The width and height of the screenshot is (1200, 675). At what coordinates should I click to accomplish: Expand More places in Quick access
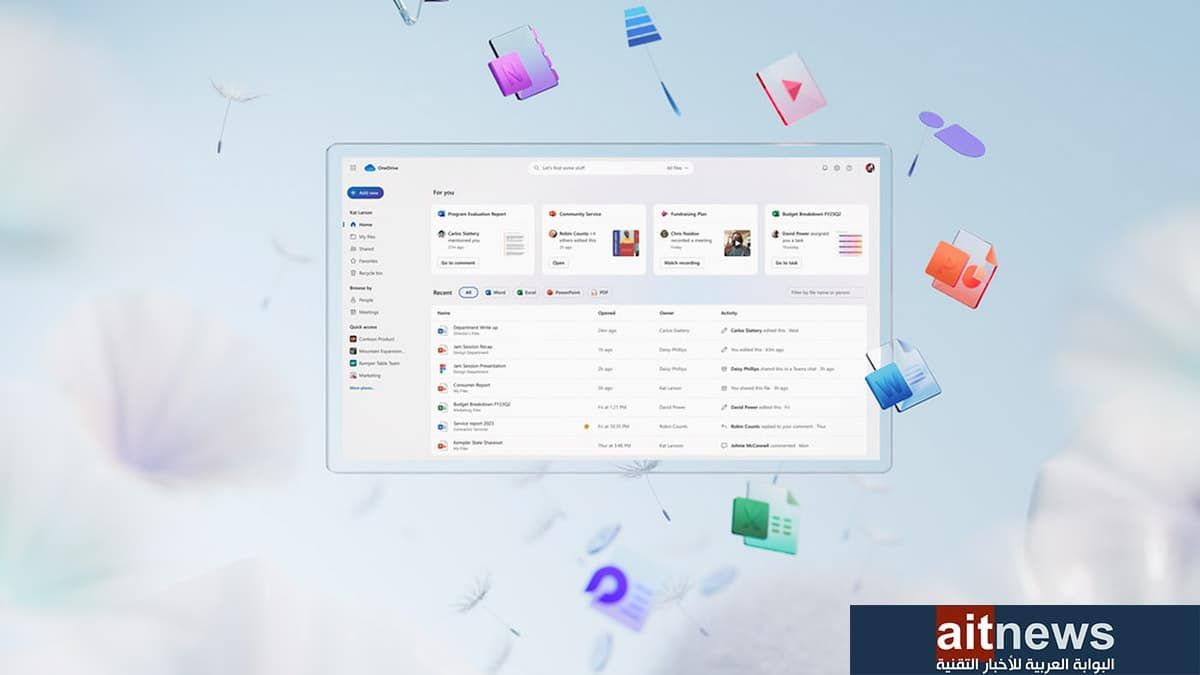(362, 387)
